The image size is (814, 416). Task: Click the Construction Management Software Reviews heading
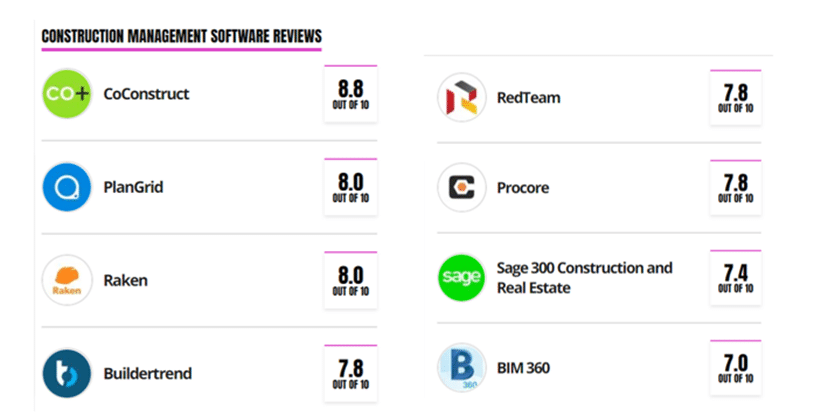[x=182, y=36]
